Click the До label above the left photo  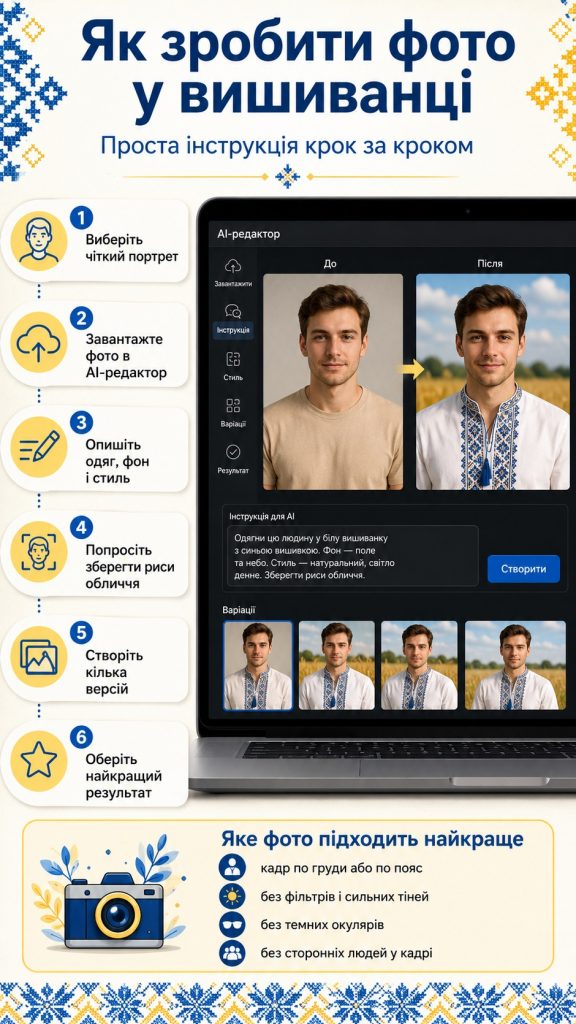[x=330, y=264]
